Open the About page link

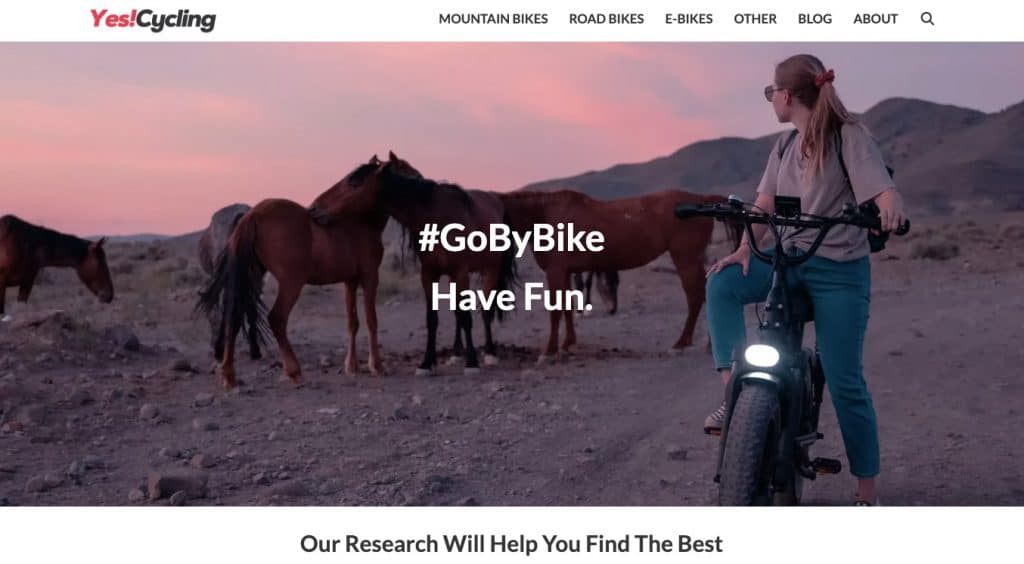pos(875,19)
